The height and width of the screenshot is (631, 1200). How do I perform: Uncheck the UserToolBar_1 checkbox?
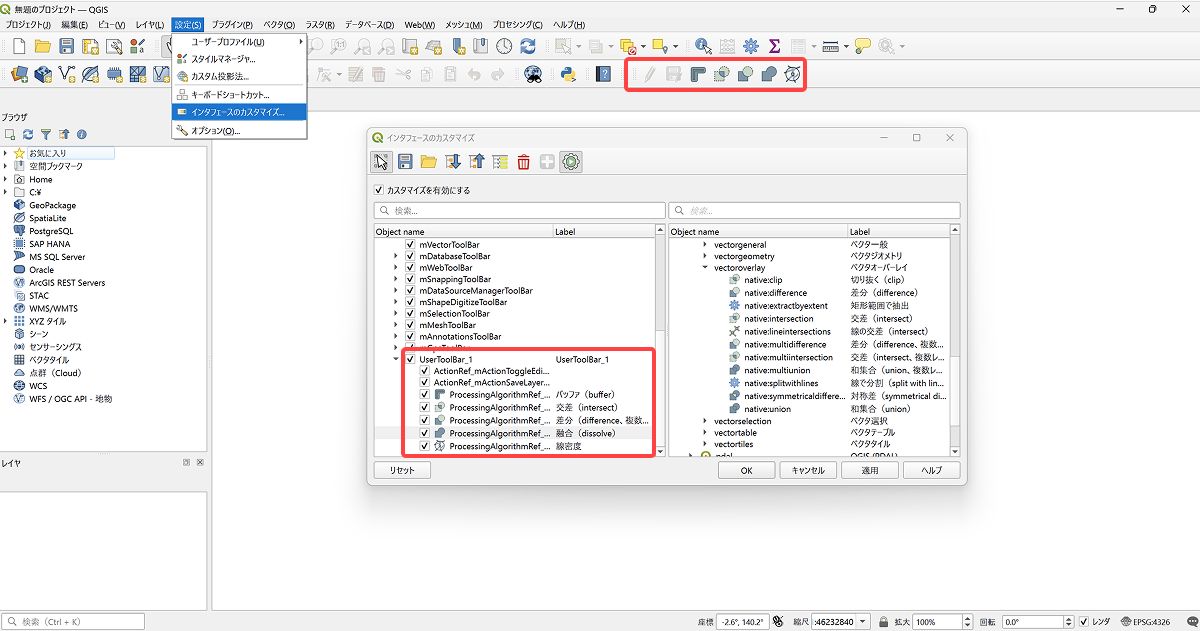(410, 359)
